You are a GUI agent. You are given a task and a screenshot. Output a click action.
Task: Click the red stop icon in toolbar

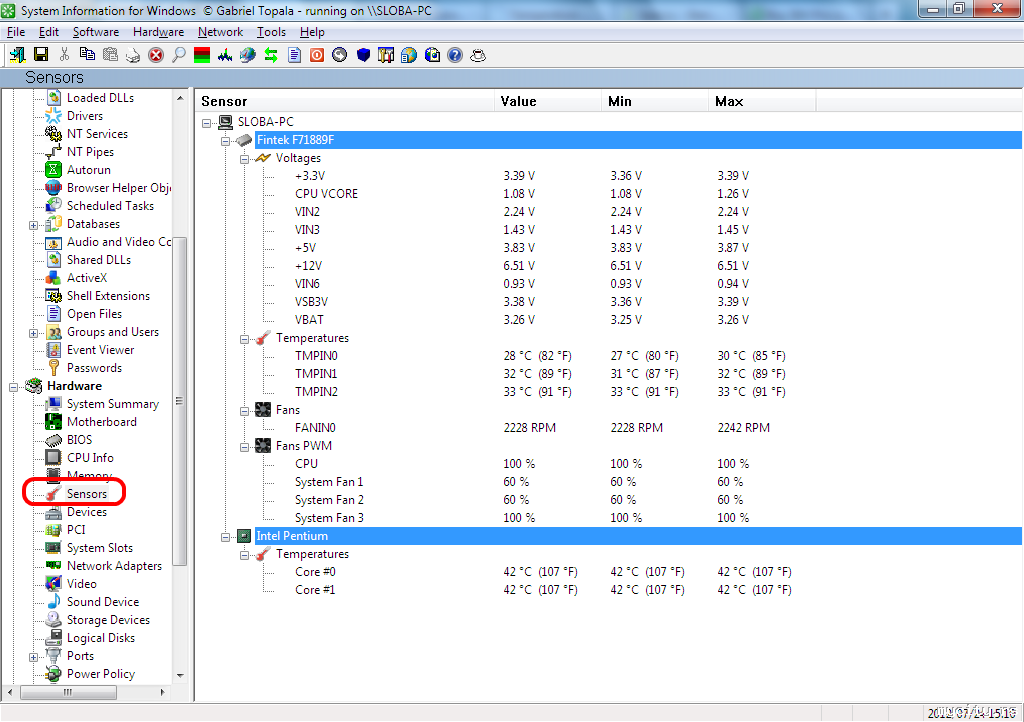[156, 55]
